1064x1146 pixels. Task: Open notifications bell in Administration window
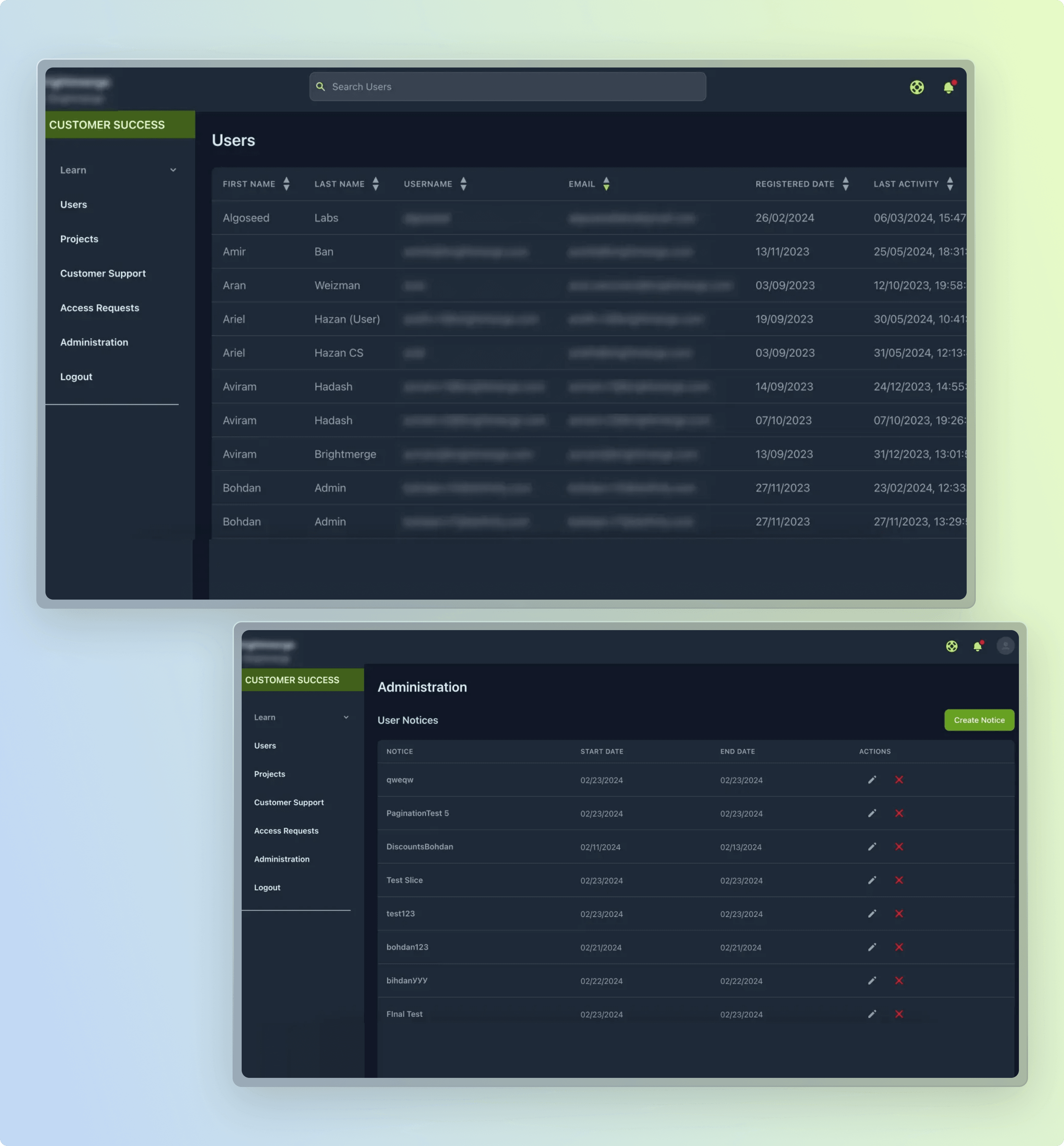[978, 646]
